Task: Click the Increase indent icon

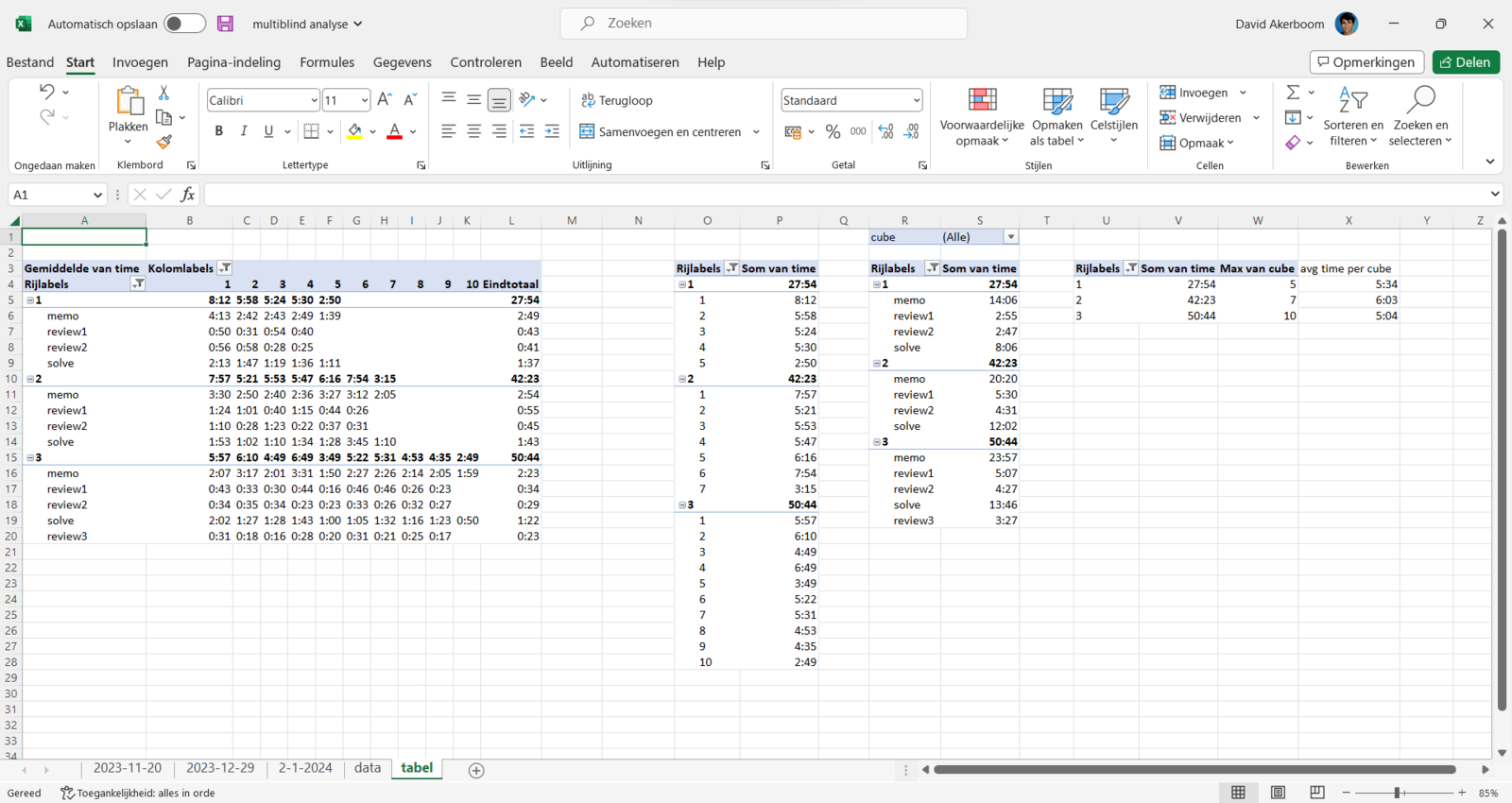Action: pos(552,131)
